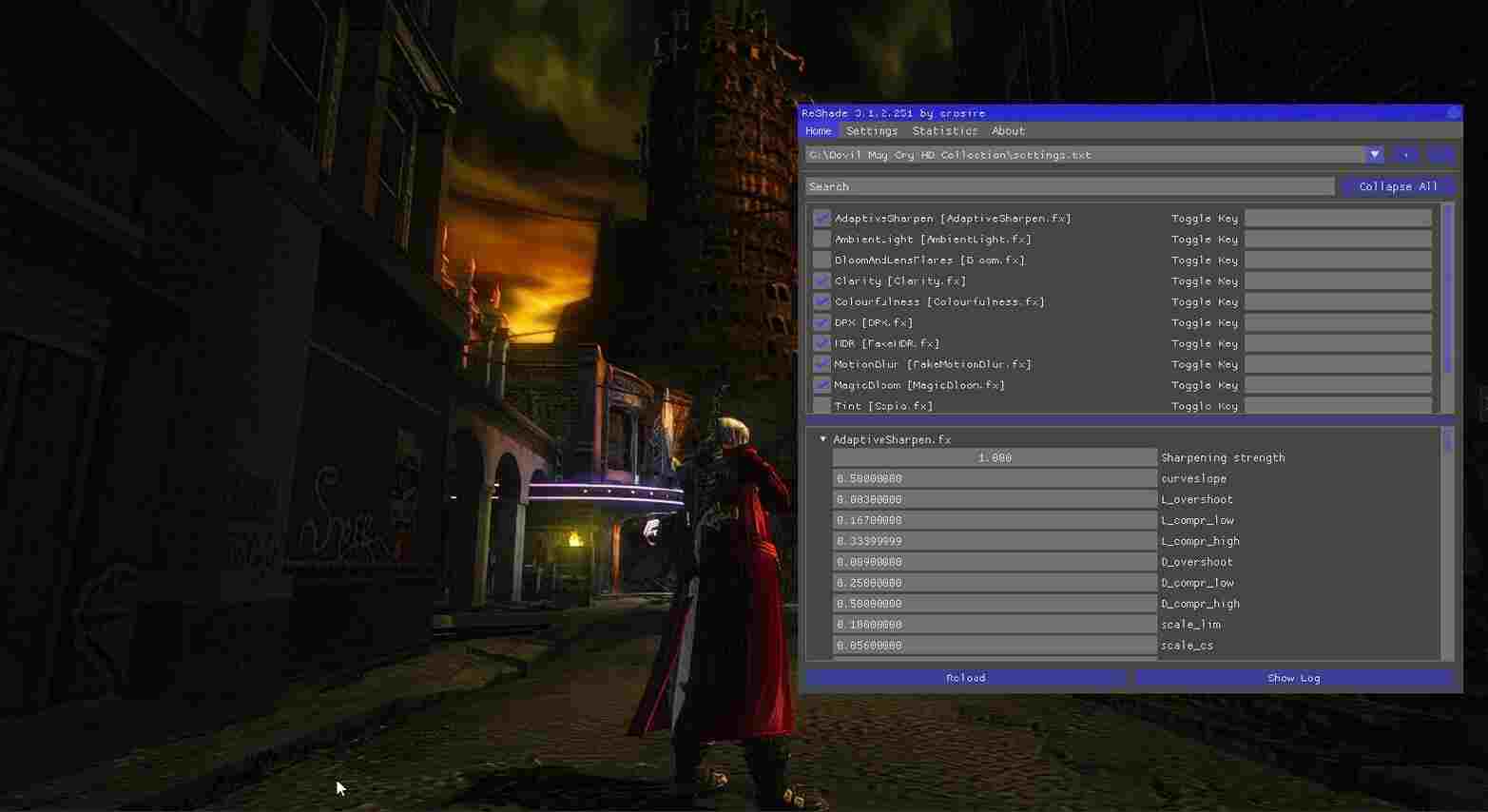Open the About tab
The image size is (1488, 812).
coord(1008,131)
